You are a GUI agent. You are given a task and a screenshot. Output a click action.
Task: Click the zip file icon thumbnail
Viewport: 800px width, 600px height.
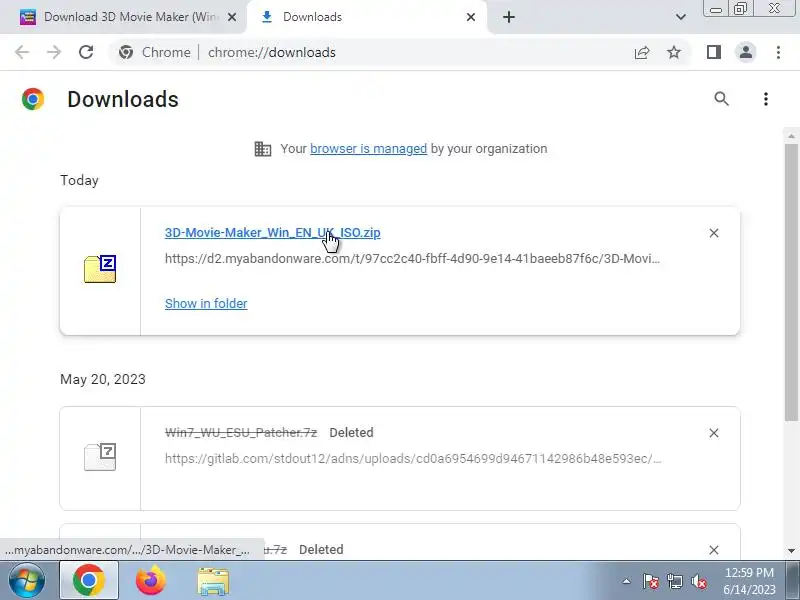click(100, 269)
